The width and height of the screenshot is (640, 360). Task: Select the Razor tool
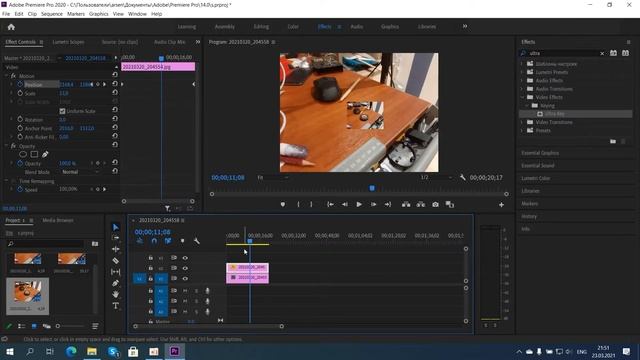tap(116, 260)
